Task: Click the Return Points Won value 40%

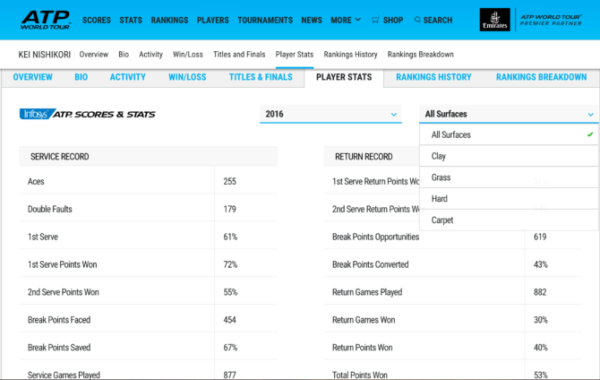Action: (541, 347)
